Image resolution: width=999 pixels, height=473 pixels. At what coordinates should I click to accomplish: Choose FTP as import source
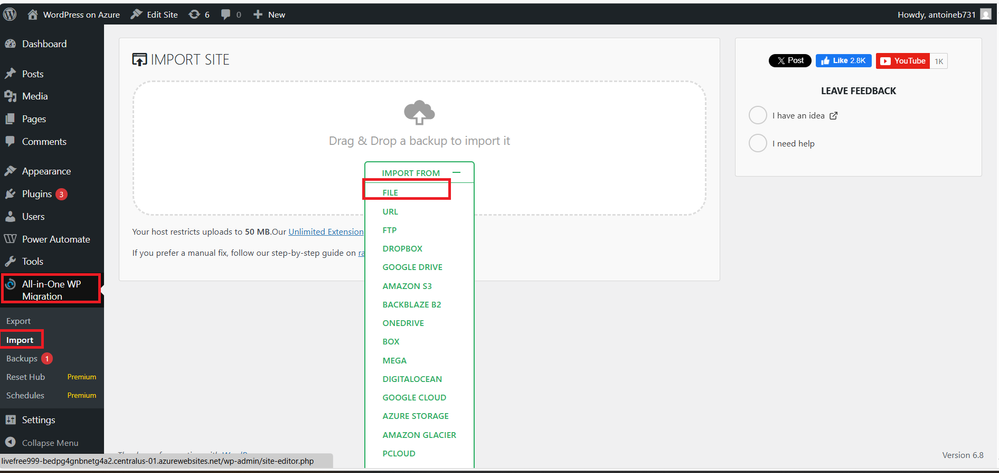390,229
